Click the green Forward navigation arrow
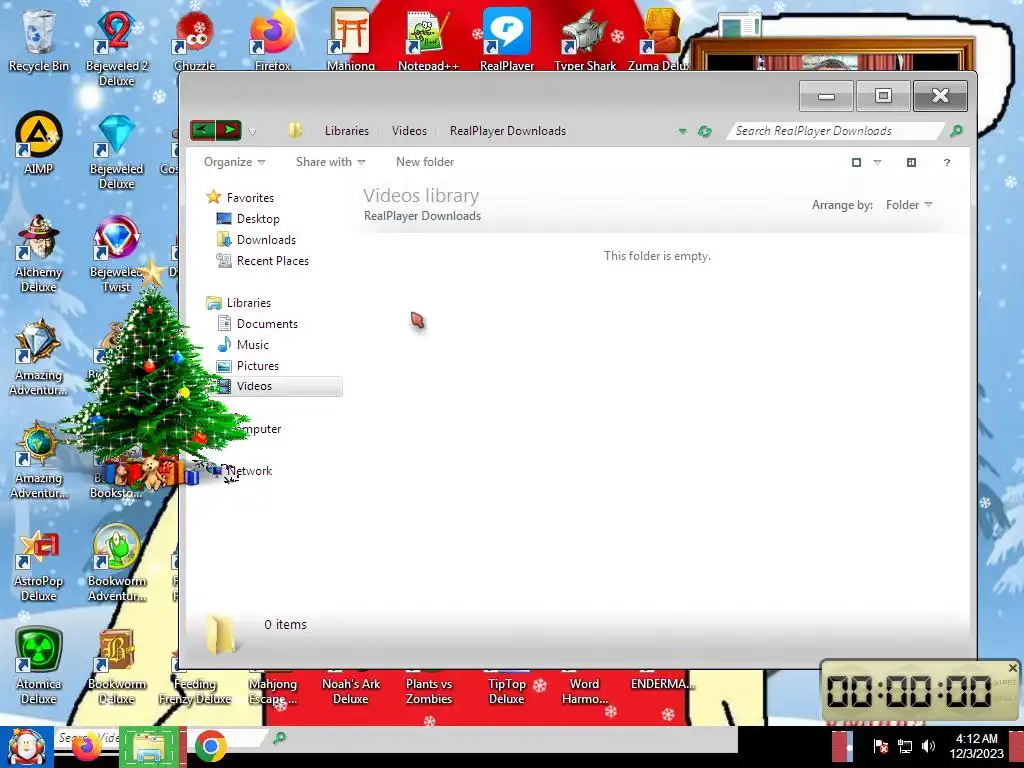Screen dimensions: 1024x768 [x=229, y=130]
